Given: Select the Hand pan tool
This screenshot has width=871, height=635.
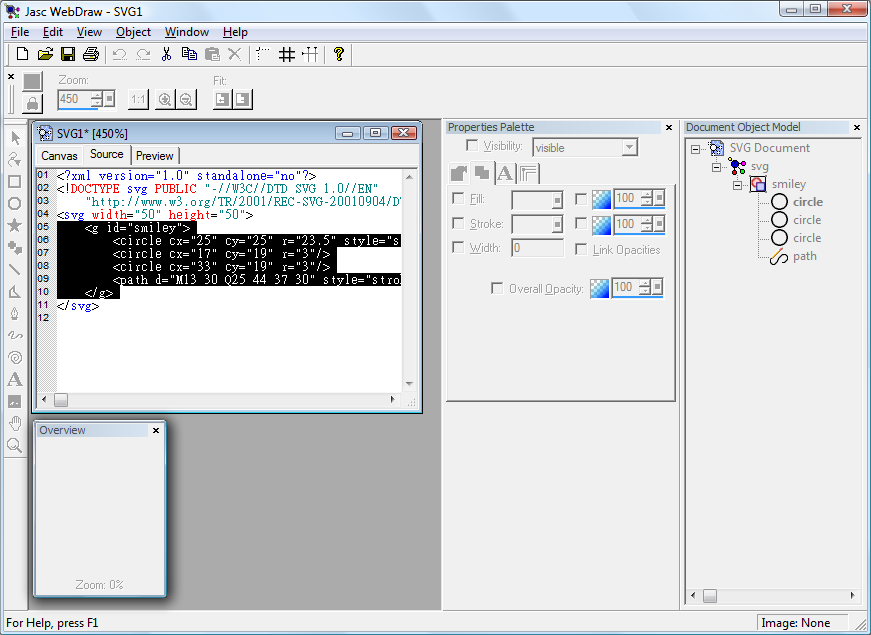Looking at the screenshot, I should (x=15, y=423).
